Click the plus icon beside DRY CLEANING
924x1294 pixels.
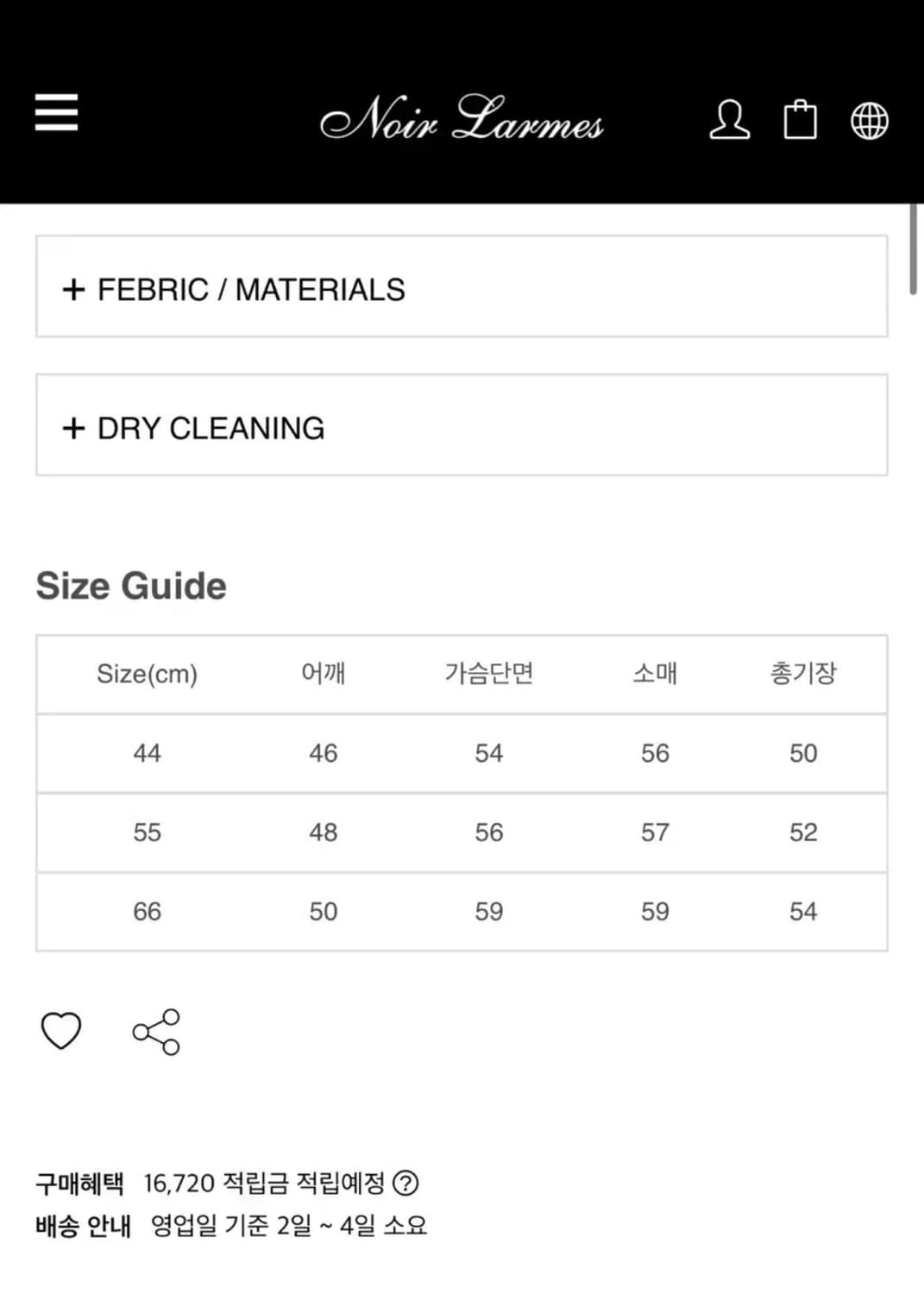[x=74, y=428]
